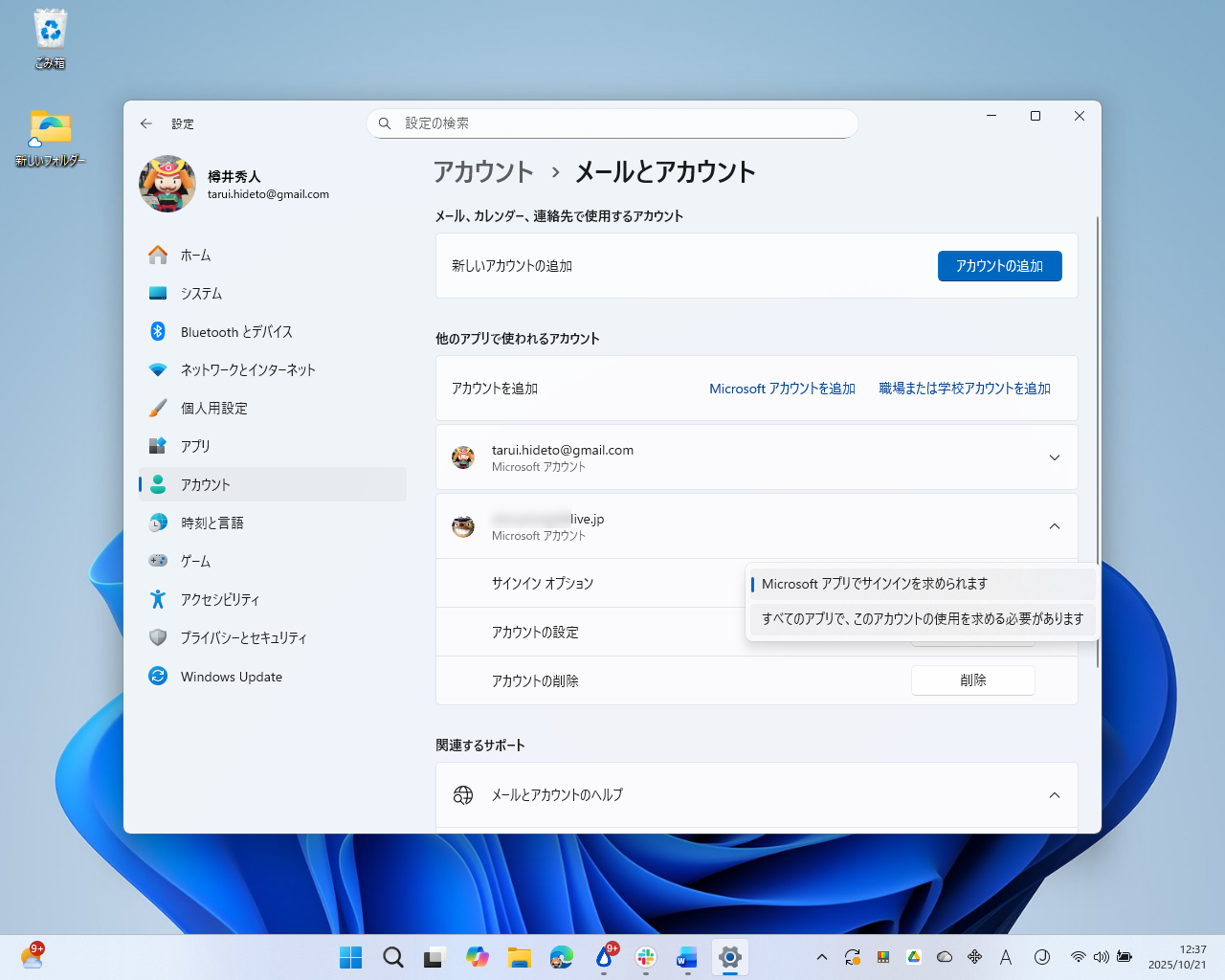Open Copilot from the taskbar
Image resolution: width=1225 pixels, height=980 pixels.
(x=478, y=957)
